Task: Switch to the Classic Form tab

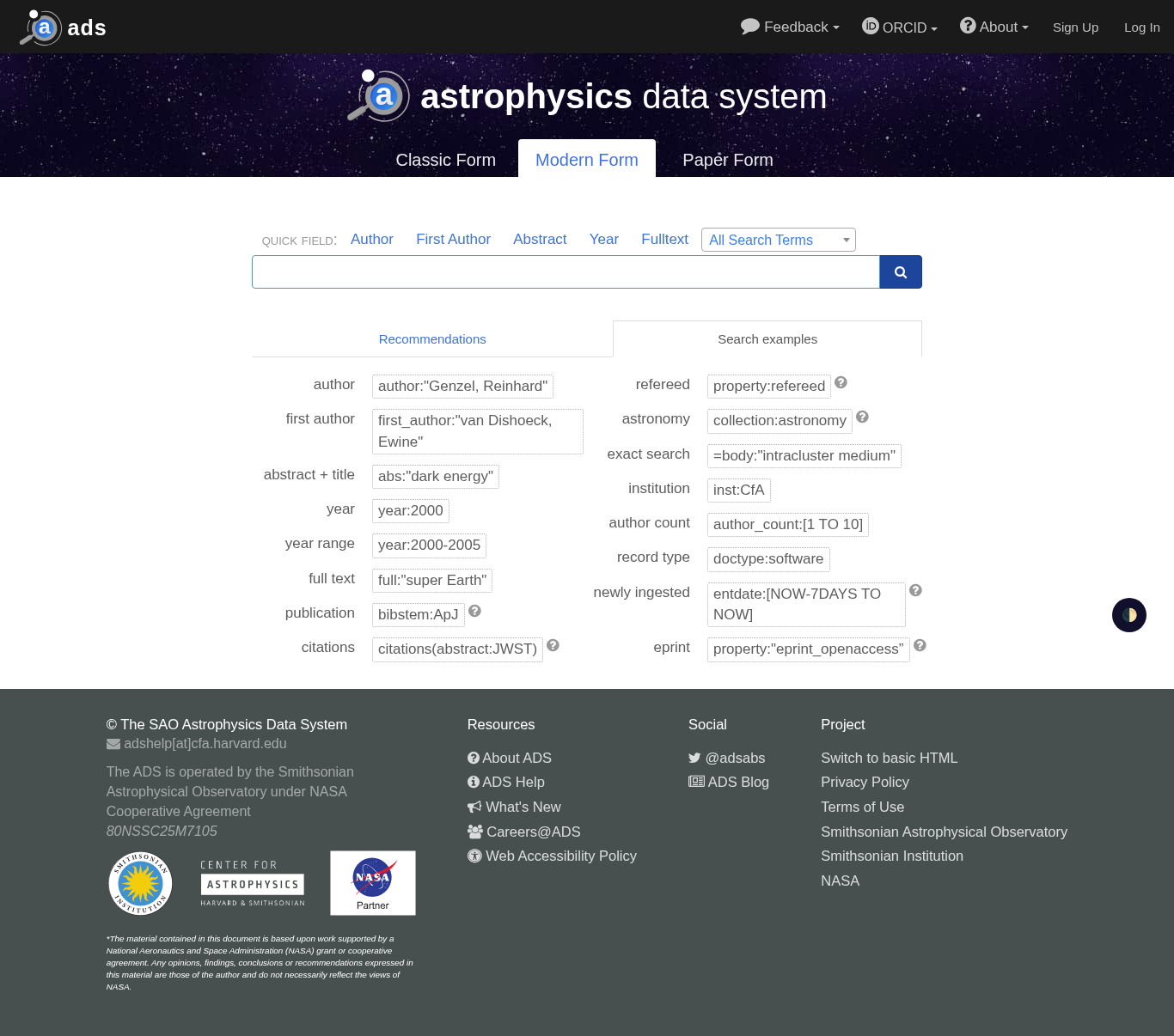Action: [x=445, y=160]
